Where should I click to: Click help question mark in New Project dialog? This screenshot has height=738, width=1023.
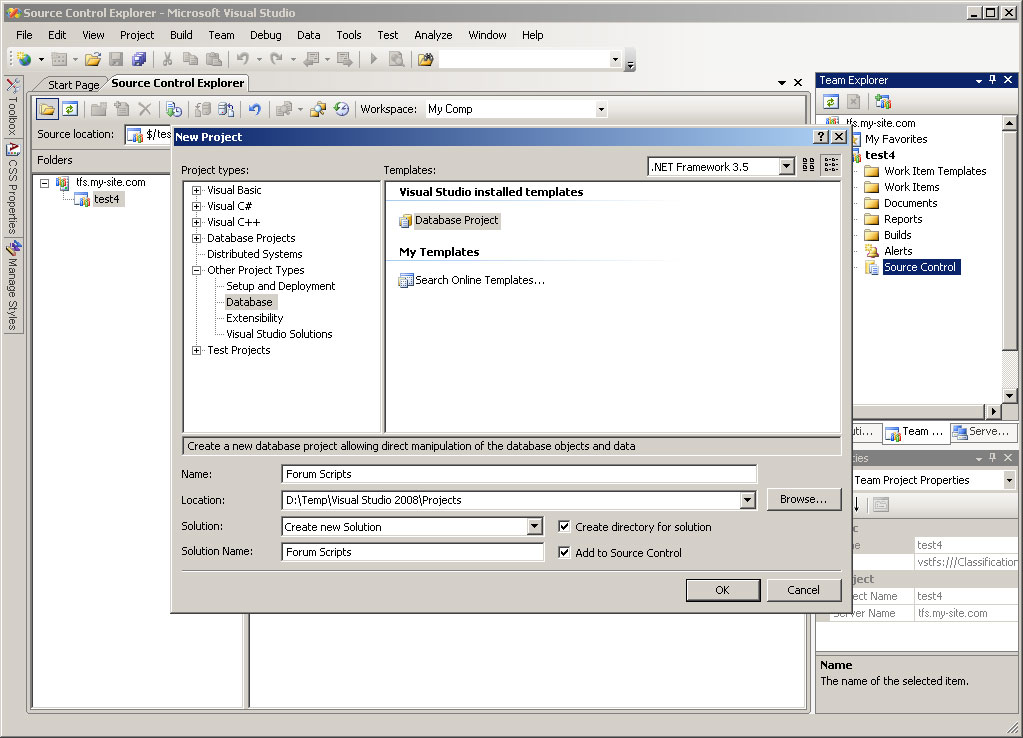[821, 136]
